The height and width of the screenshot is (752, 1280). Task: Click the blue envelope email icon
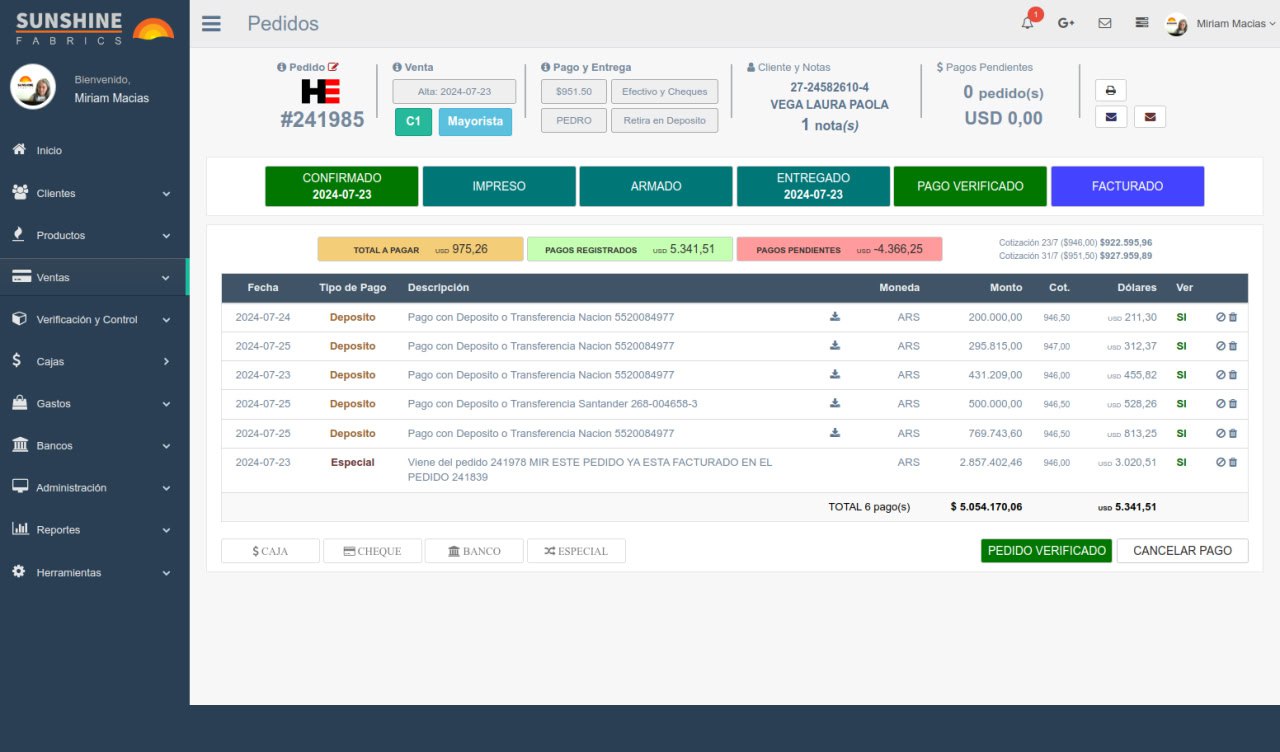click(x=1110, y=117)
